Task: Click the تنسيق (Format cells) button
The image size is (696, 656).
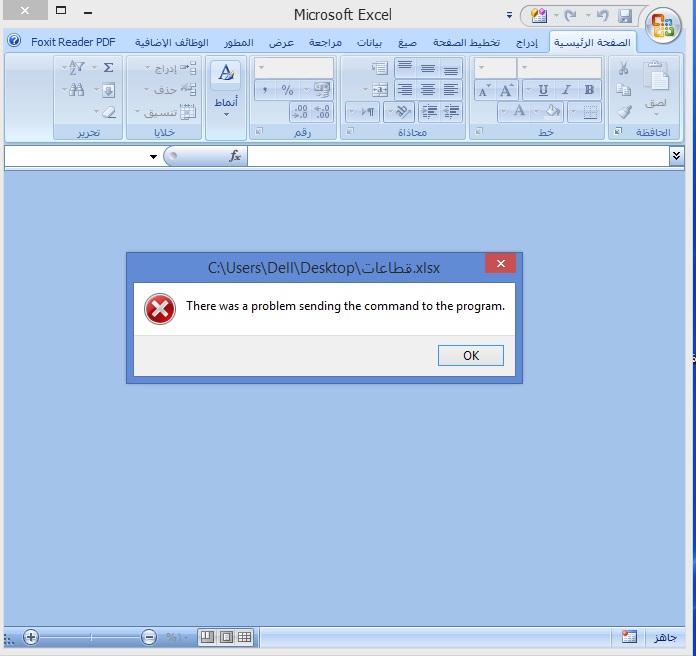Action: click(167, 112)
